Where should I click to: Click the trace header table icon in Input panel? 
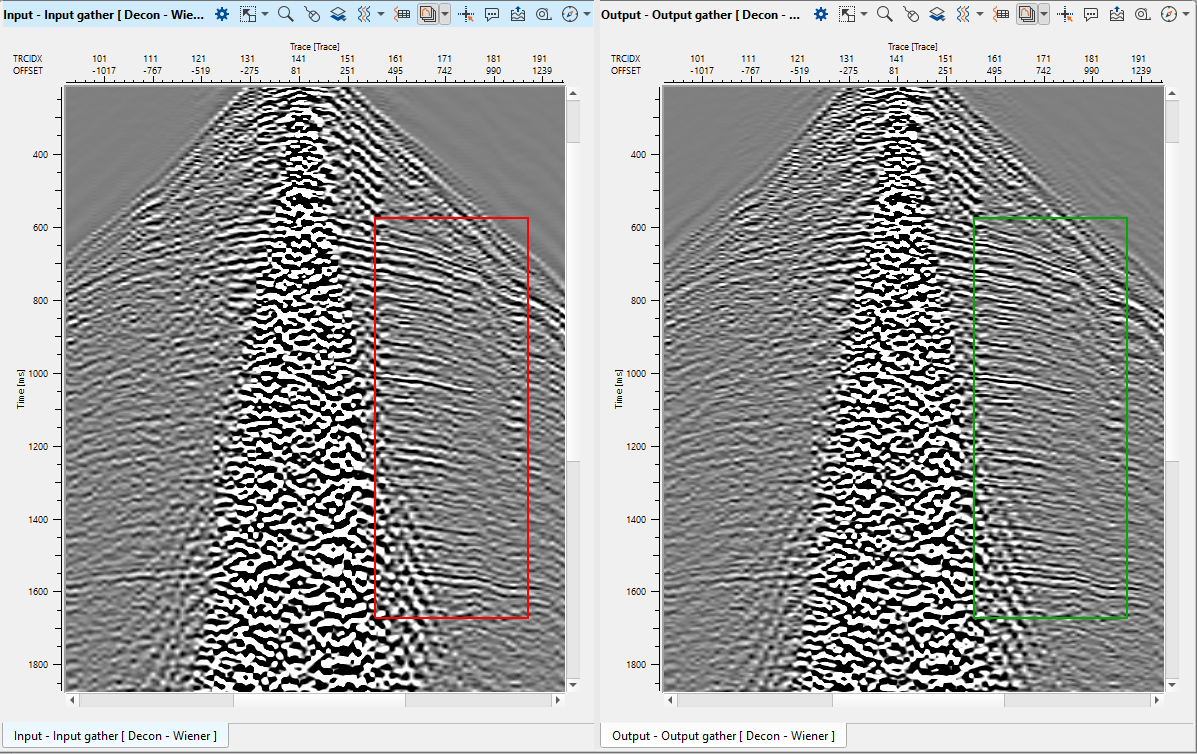point(403,14)
